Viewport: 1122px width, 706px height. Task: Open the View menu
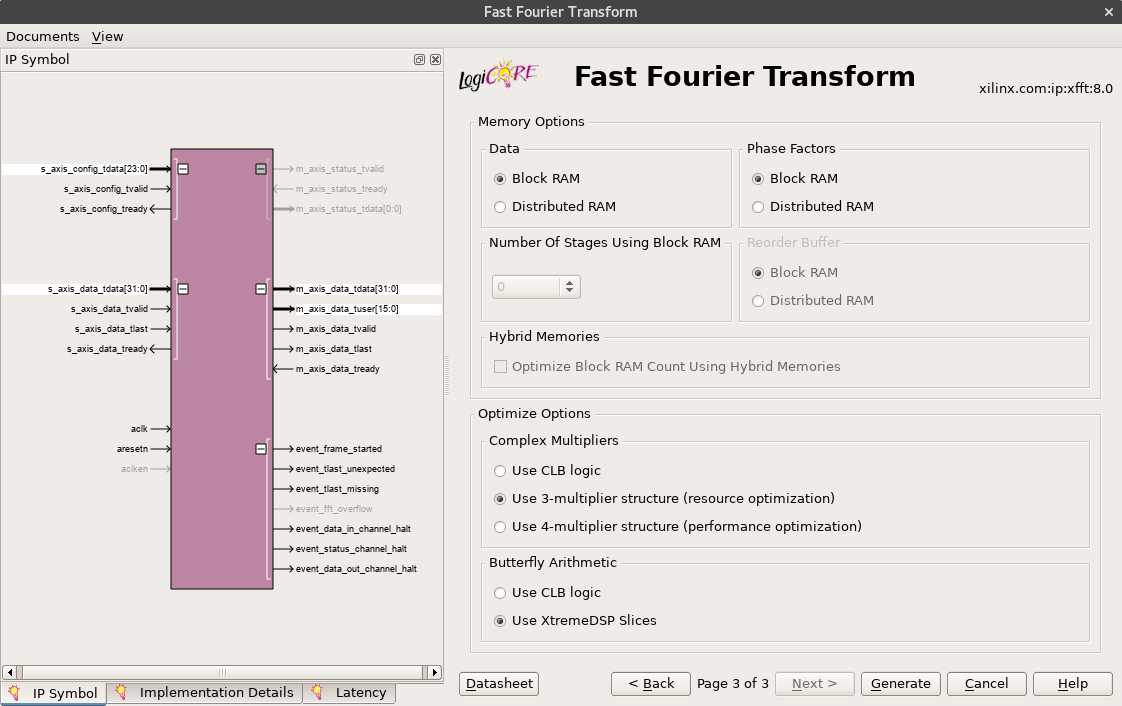pos(107,36)
